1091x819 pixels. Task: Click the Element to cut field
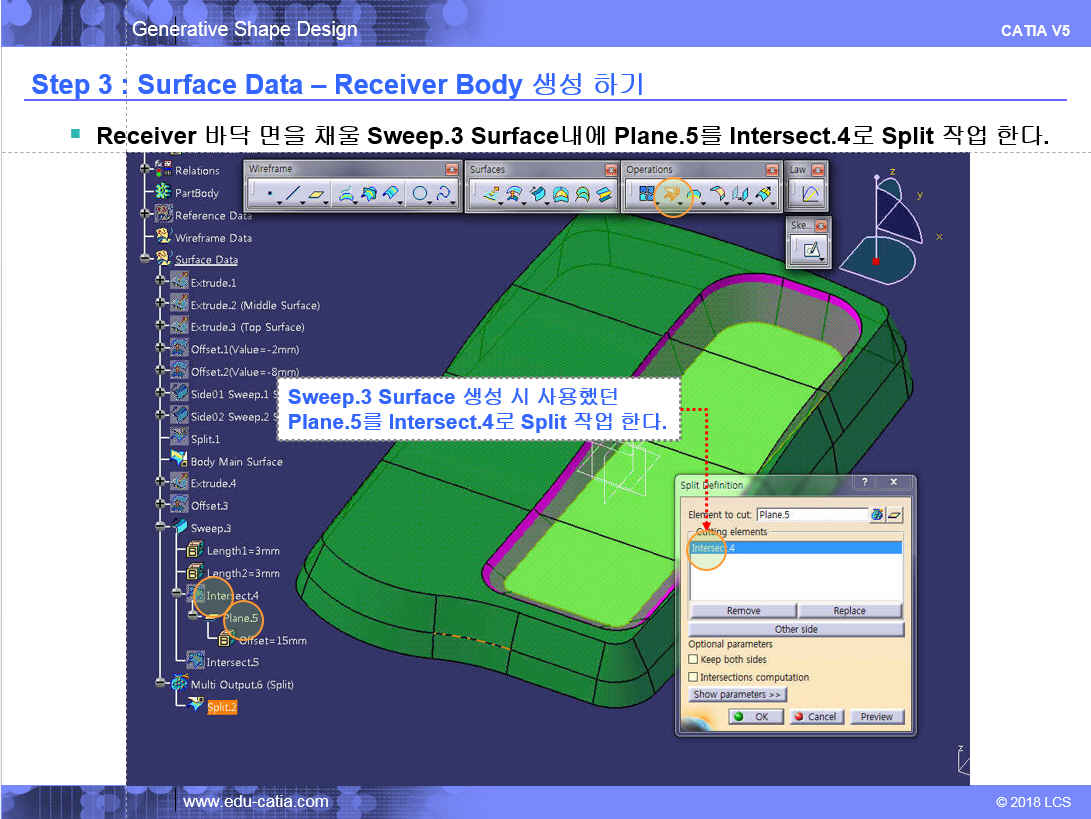[x=811, y=514]
